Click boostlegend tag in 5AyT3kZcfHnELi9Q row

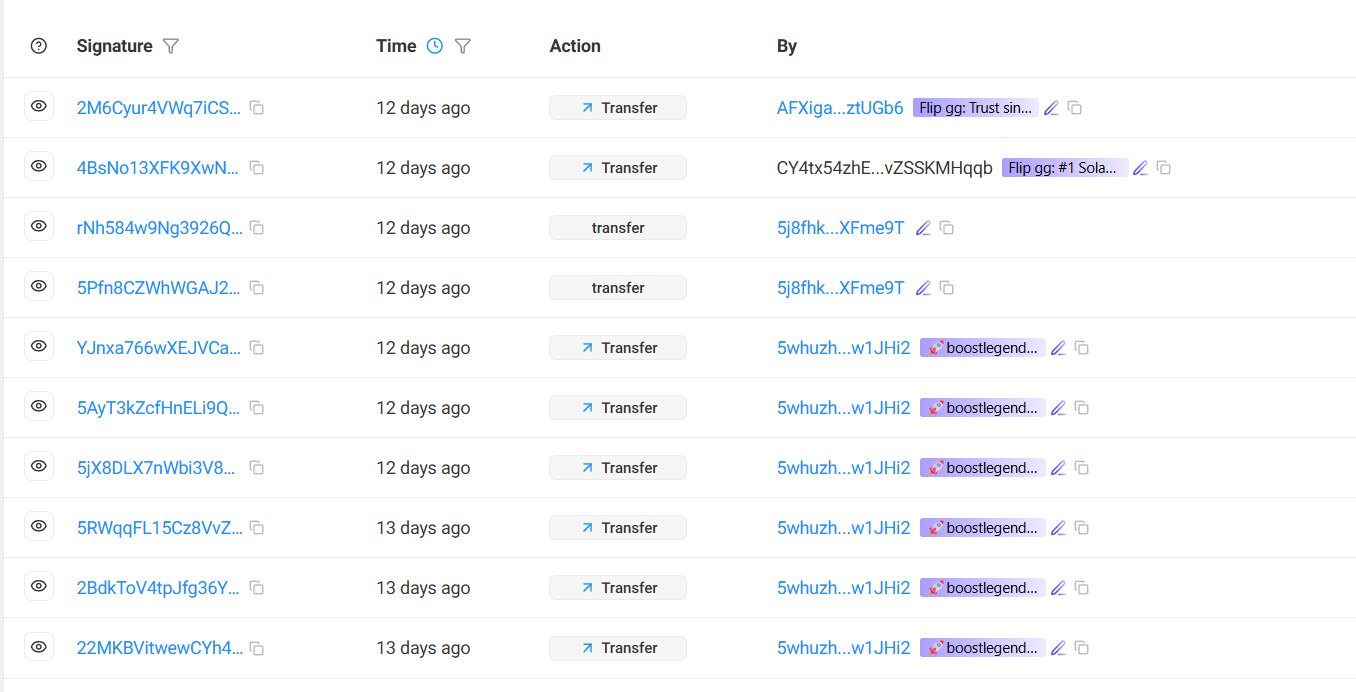pyautogui.click(x=982, y=408)
